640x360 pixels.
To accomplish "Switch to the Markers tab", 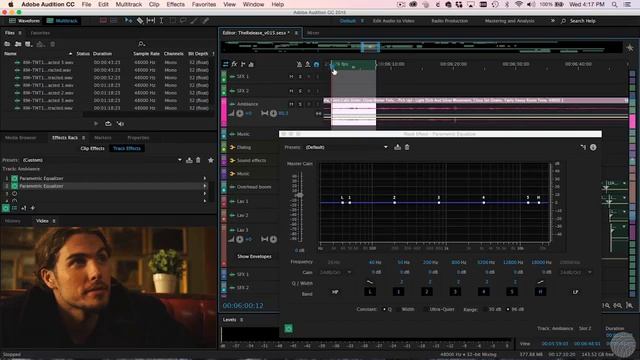I will coord(102,138).
